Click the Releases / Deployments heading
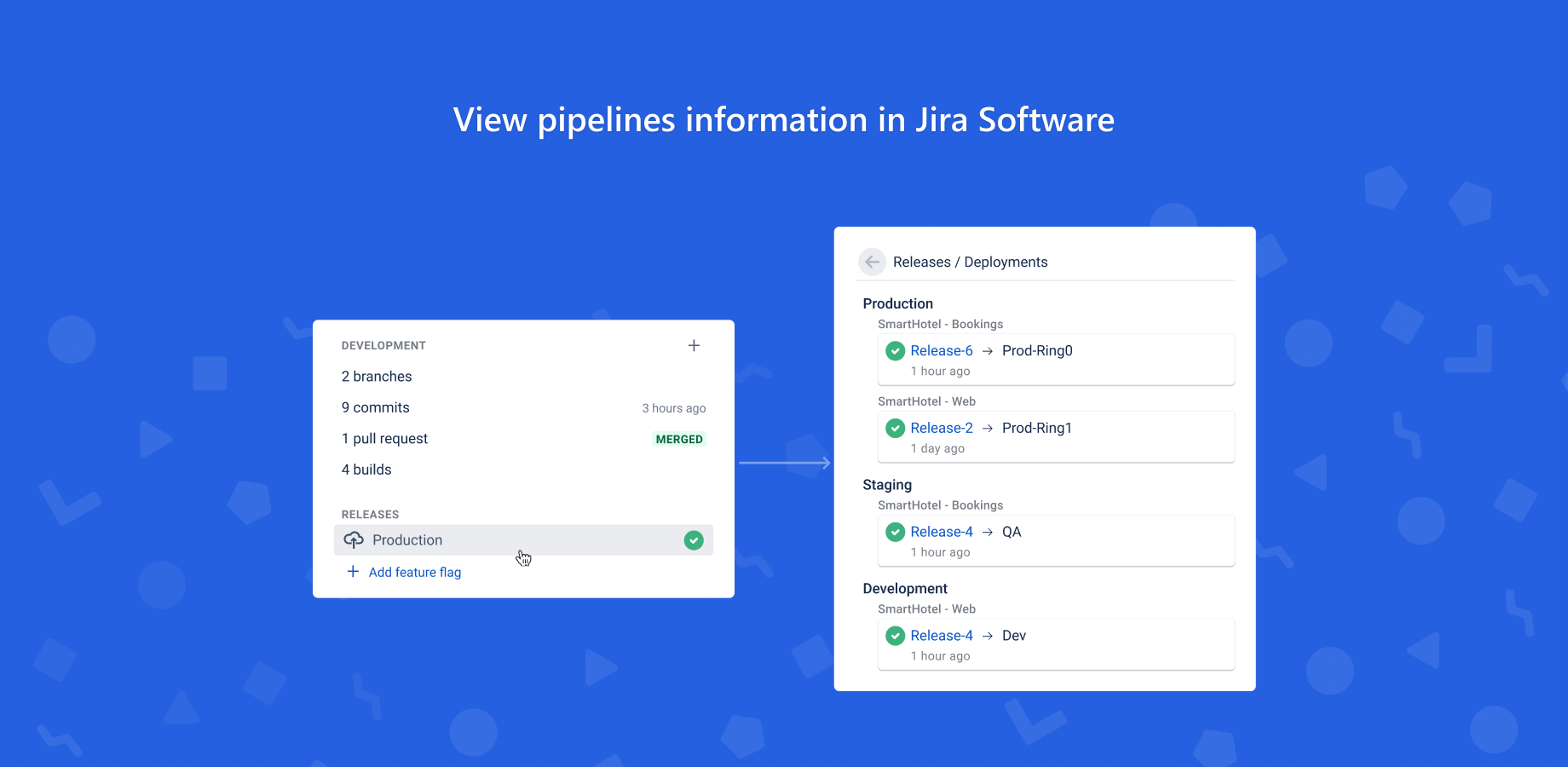This screenshot has height=767, width=1568. (x=971, y=262)
